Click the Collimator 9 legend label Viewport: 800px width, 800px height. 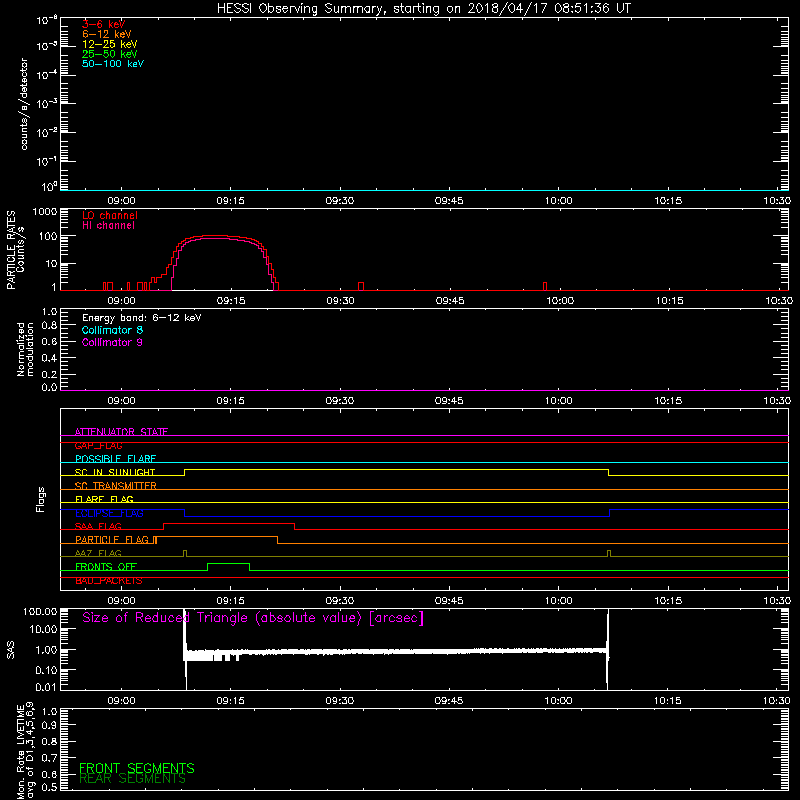[x=112, y=342]
